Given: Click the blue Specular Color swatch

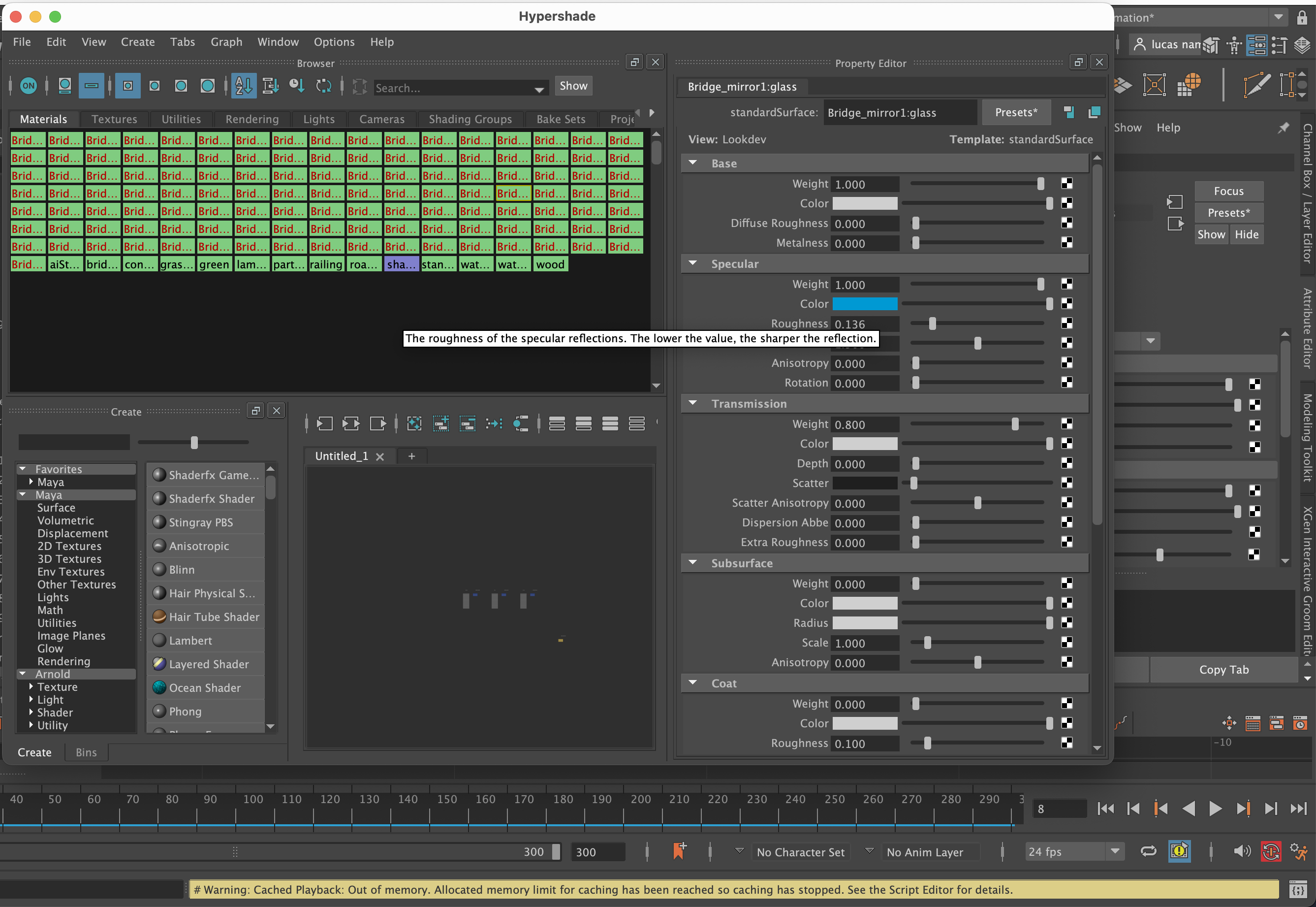Looking at the screenshot, I should point(865,303).
